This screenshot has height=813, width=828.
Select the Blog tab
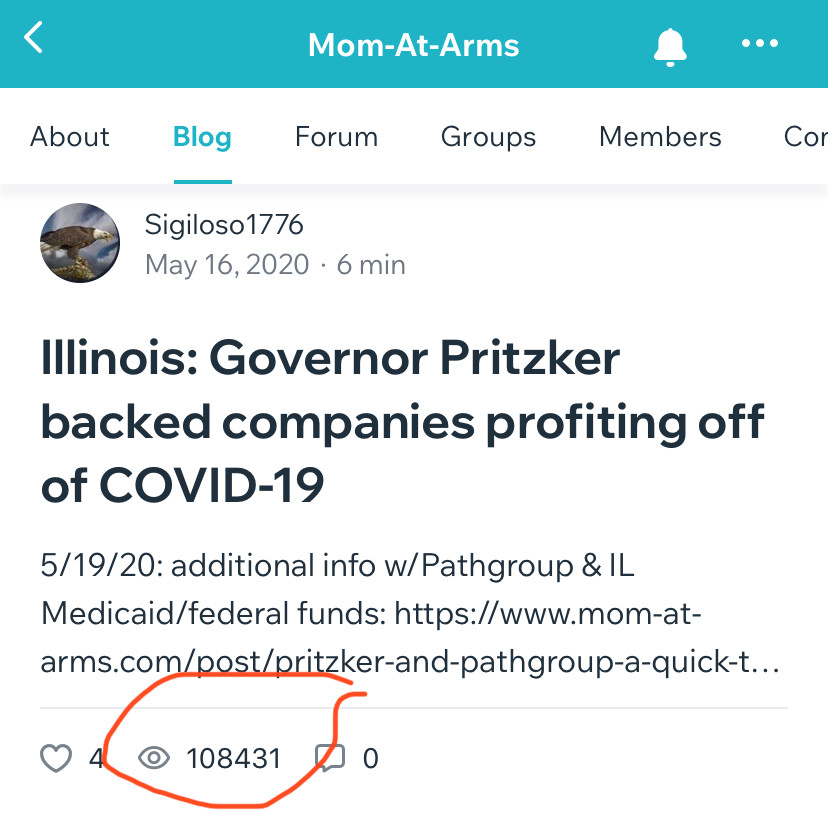[x=203, y=138]
